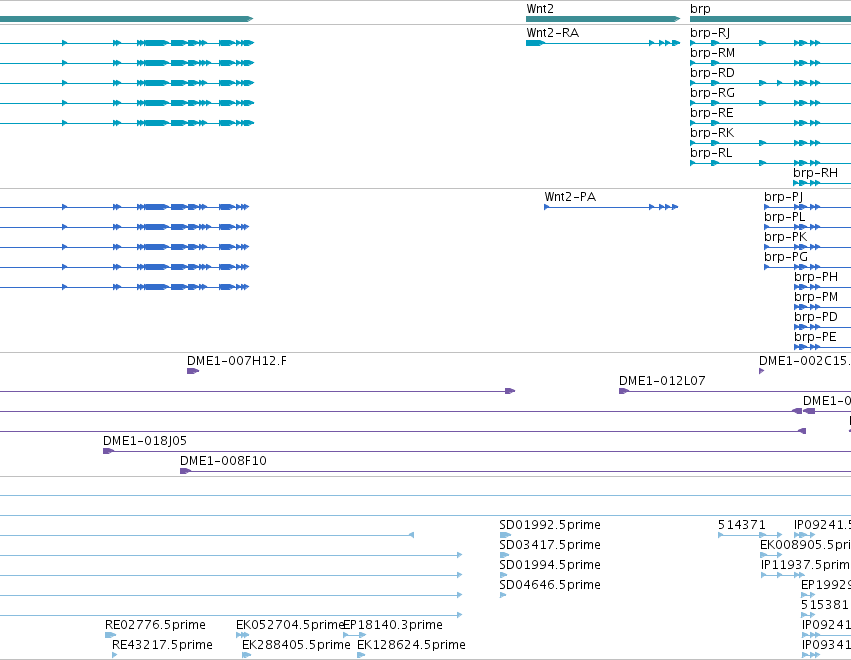851x660 pixels.
Task: Click the Wnt2-RA thick first exon block
Action: coord(535,43)
